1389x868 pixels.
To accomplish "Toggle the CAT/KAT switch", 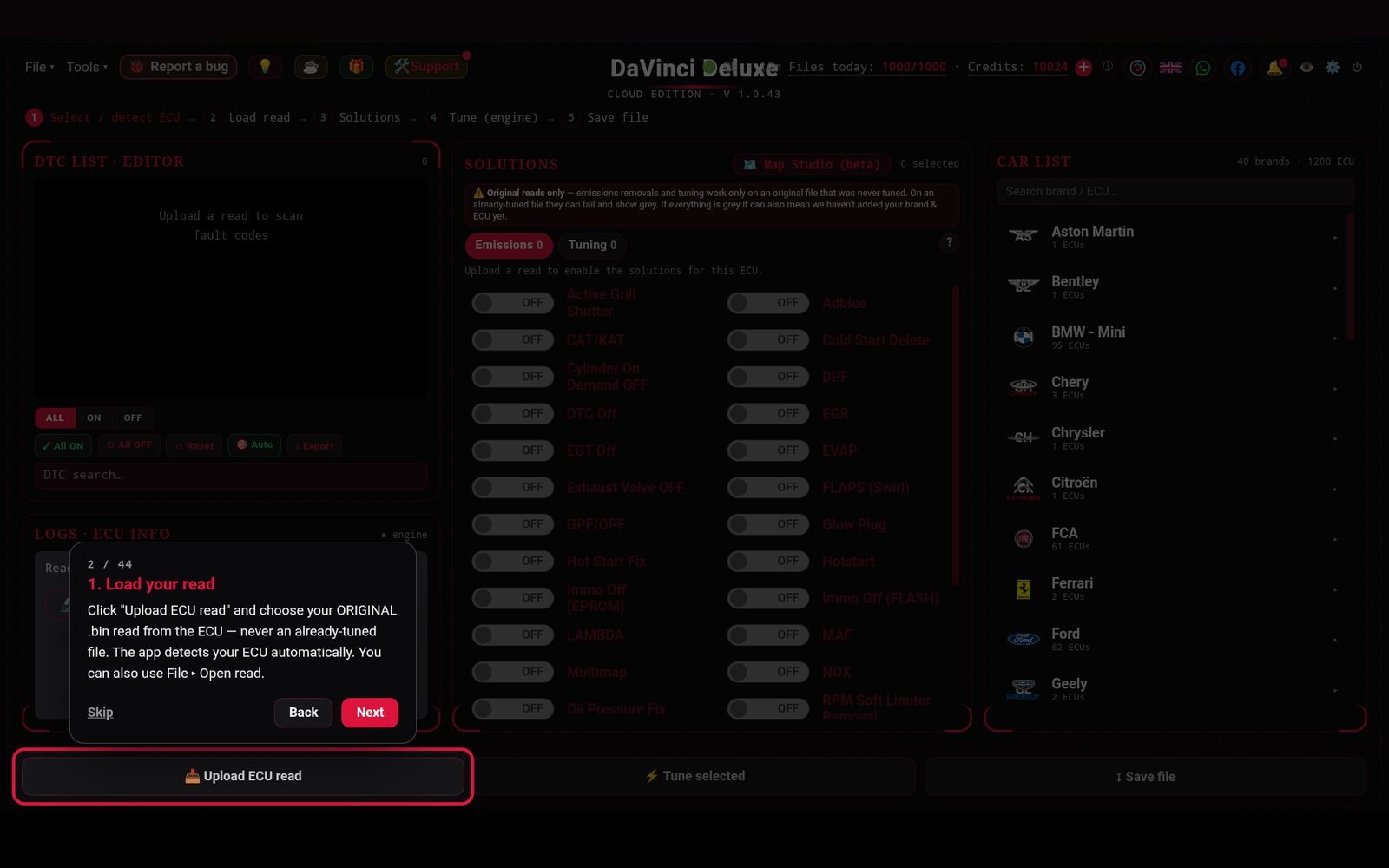I will [x=512, y=339].
